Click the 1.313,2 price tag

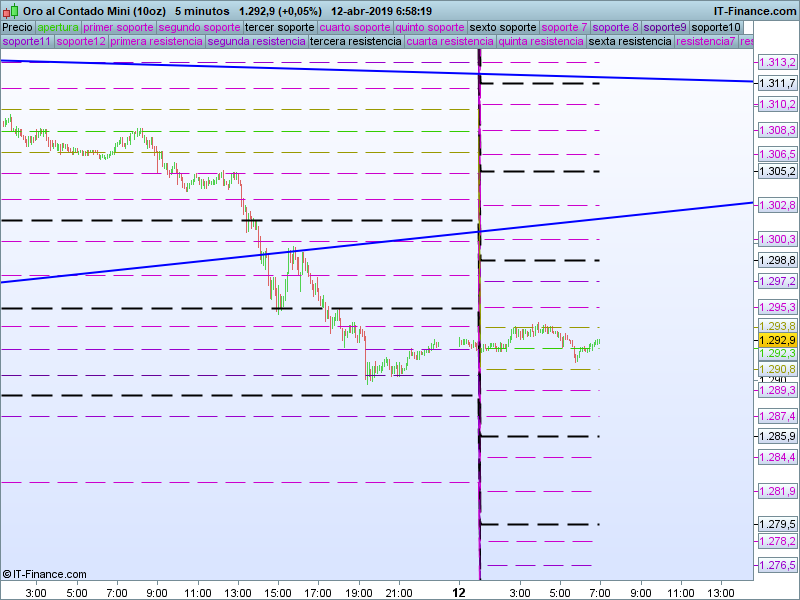point(777,62)
